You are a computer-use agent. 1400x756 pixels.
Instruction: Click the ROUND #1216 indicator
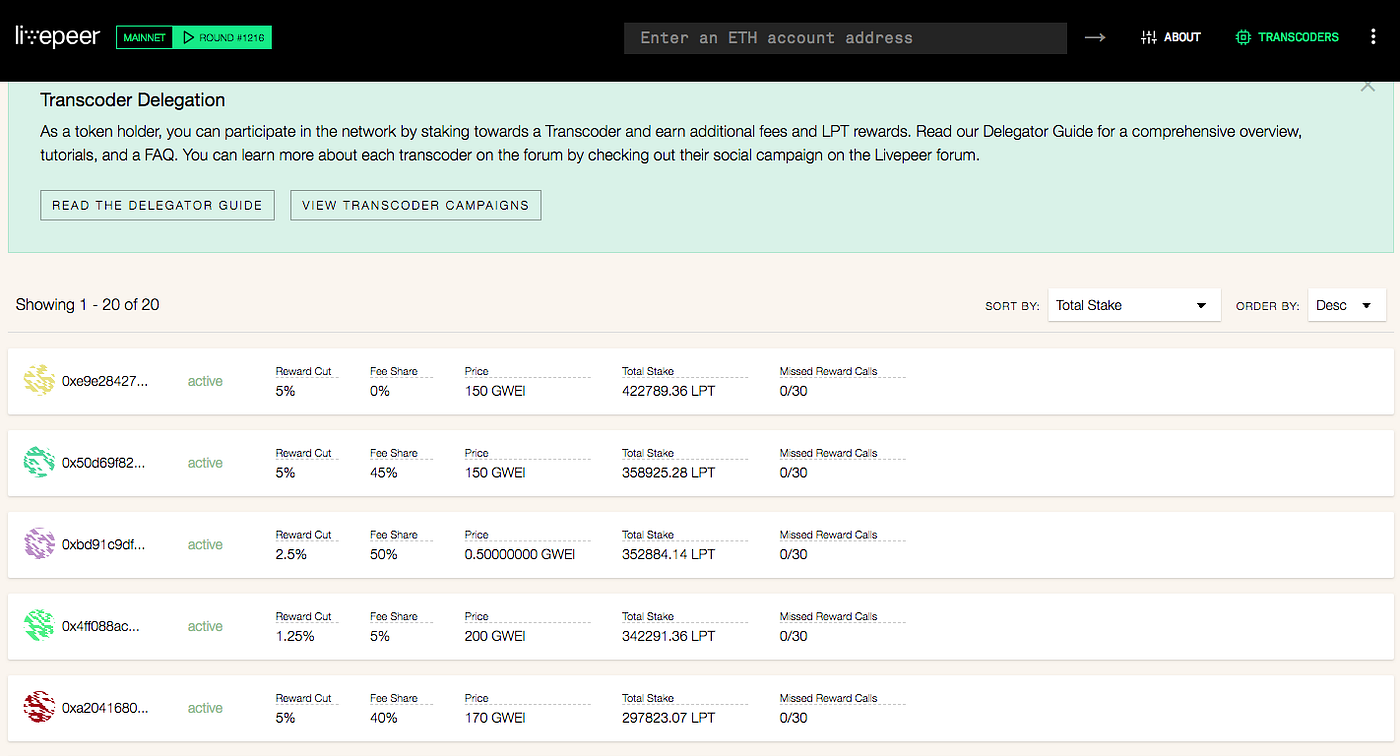pos(222,37)
